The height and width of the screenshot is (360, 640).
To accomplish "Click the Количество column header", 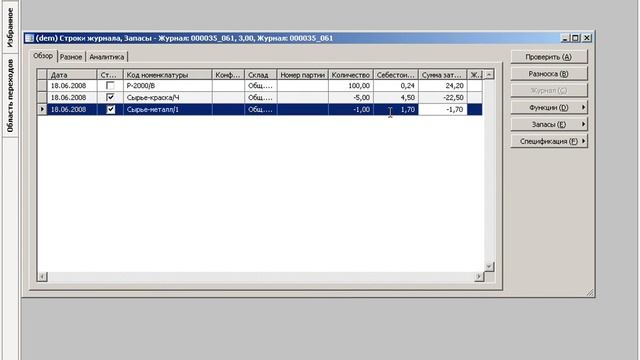I will click(351, 75).
